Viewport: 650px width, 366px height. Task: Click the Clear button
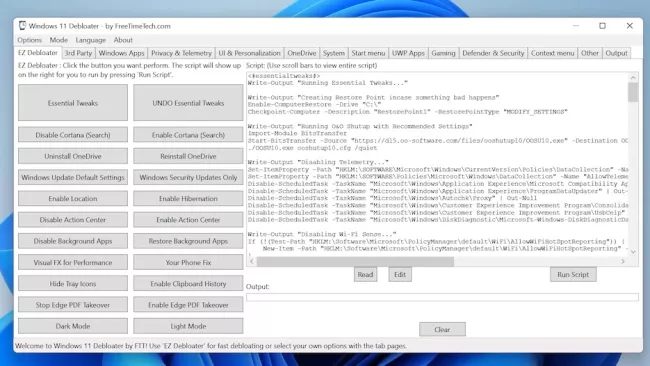(442, 330)
